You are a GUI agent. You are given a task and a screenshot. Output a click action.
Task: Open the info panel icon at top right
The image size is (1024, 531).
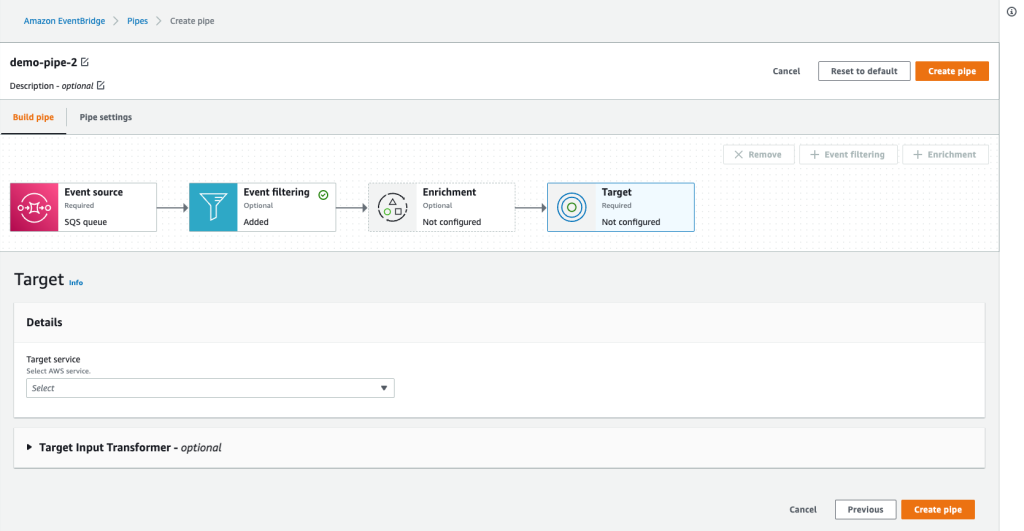(x=1012, y=12)
